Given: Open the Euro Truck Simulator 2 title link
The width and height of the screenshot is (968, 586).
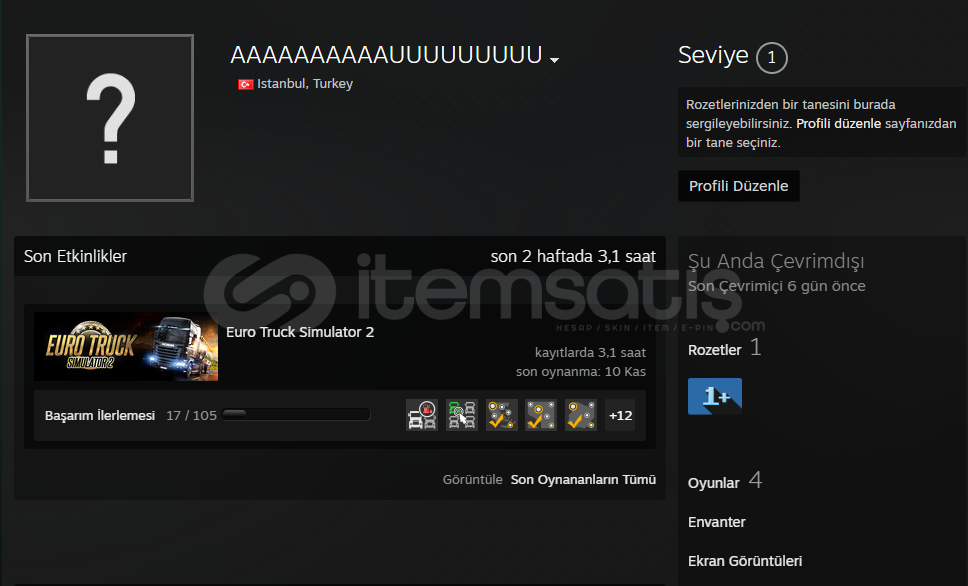Looking at the screenshot, I should point(300,332).
